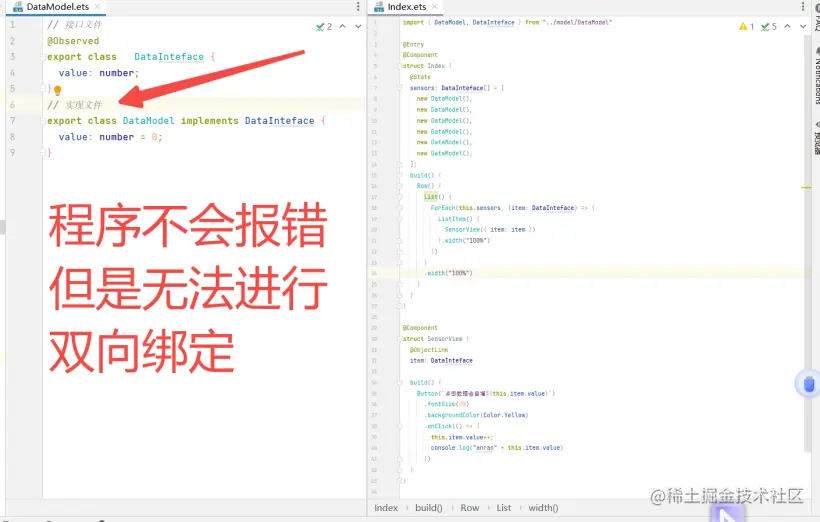The height and width of the screenshot is (522, 820).
Task: Switch to the DataModel.ets editor tab
Action: coord(56,7)
